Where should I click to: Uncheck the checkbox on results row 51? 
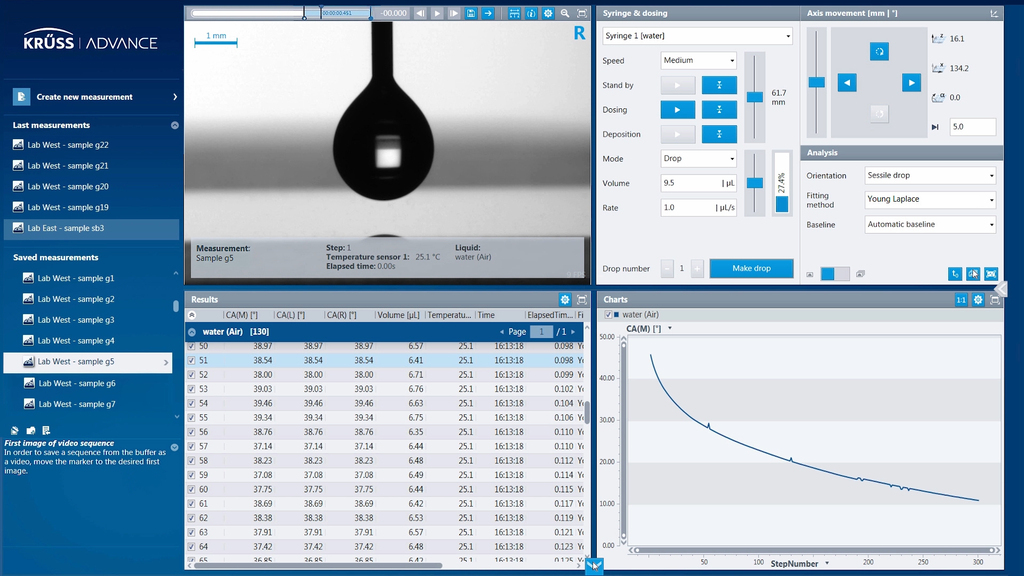pos(191,358)
